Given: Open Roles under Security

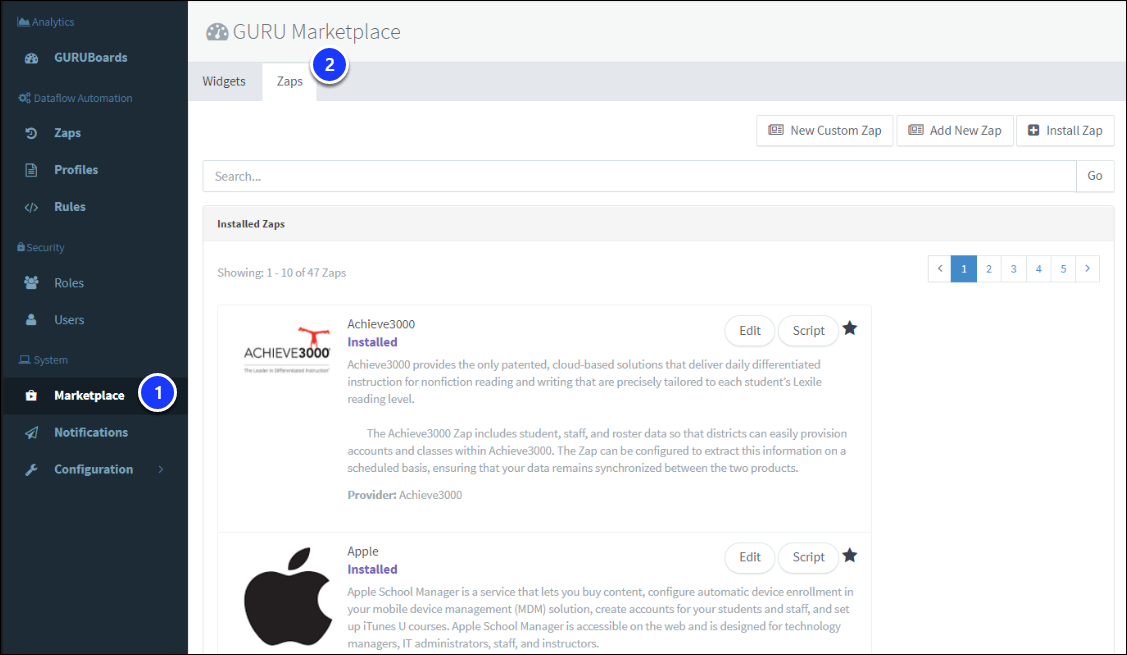Looking at the screenshot, I should (69, 283).
